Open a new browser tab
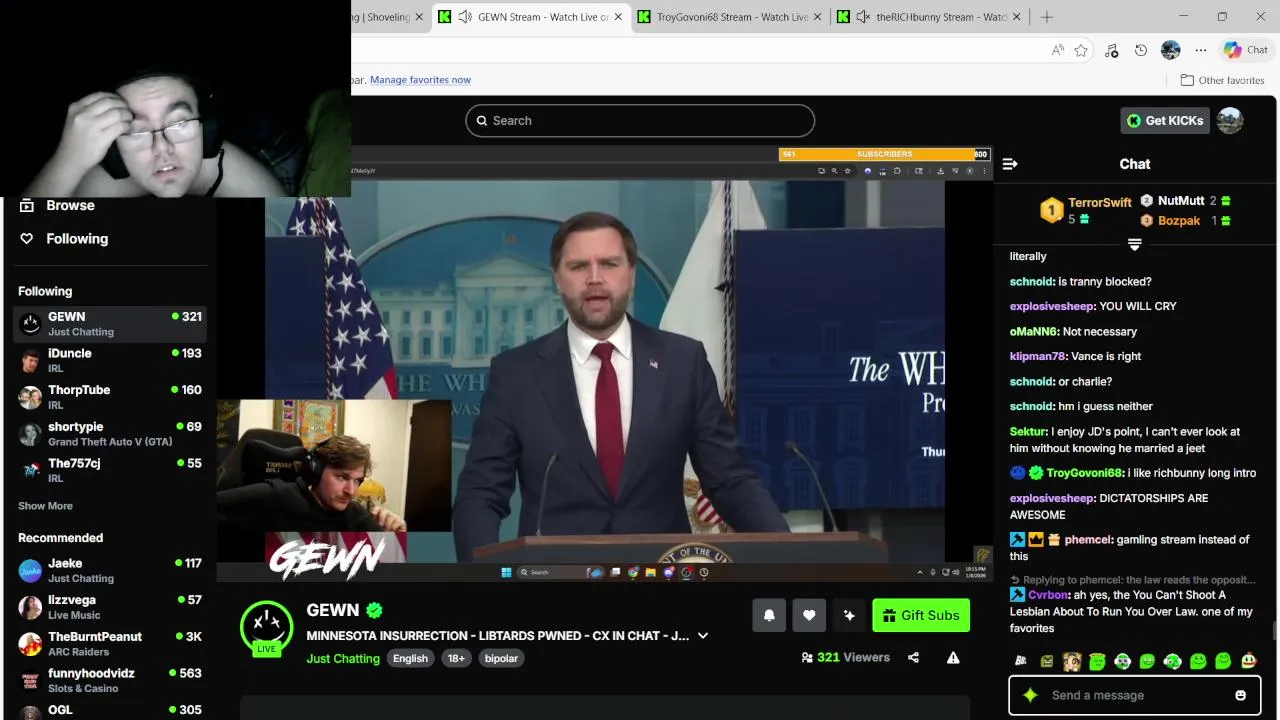This screenshot has height=720, width=1280. 1046,17
